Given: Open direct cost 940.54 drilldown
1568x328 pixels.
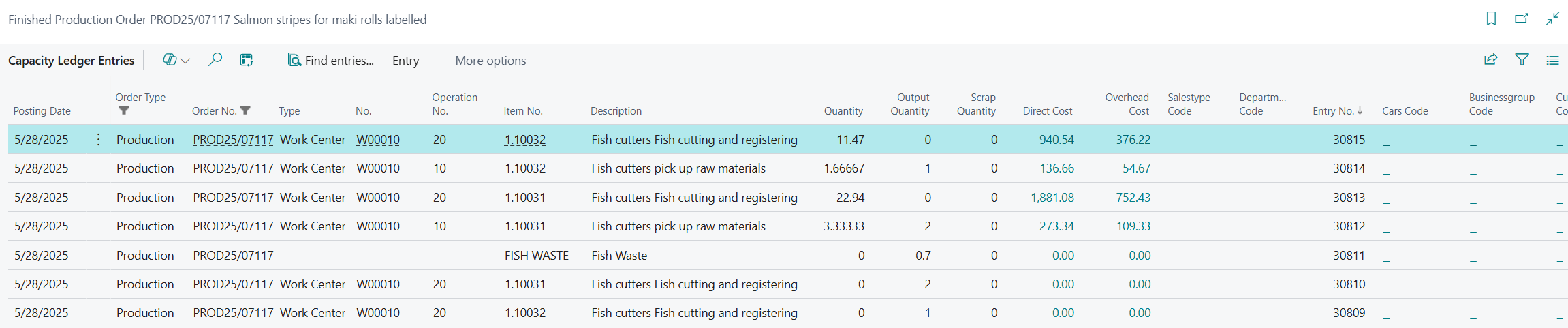Looking at the screenshot, I should tap(1056, 139).
